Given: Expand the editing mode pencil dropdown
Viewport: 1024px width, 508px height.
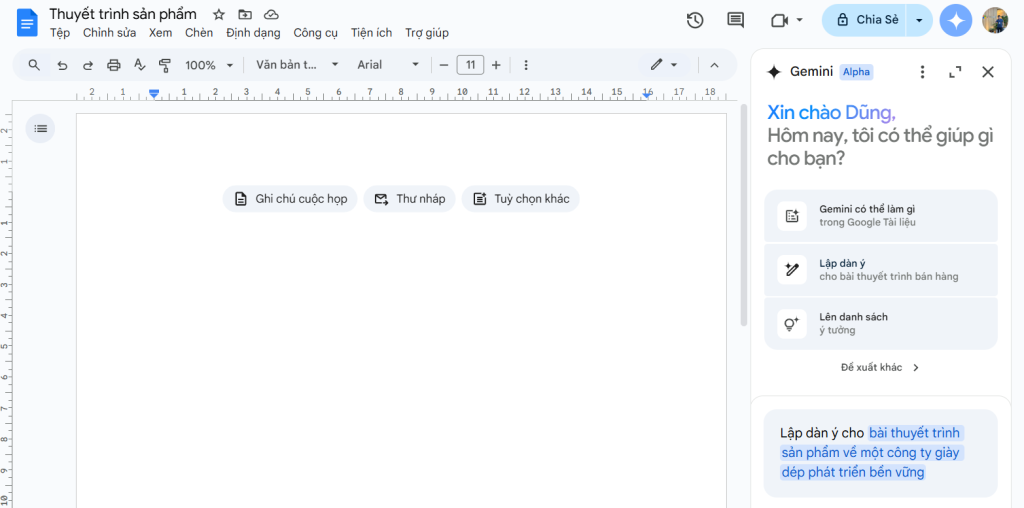Looking at the screenshot, I should 664,65.
